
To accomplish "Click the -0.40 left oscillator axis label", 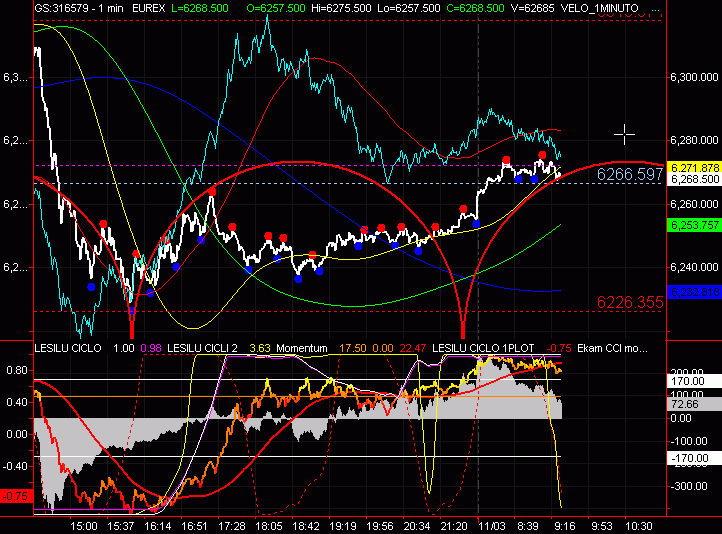I will coord(17,466).
